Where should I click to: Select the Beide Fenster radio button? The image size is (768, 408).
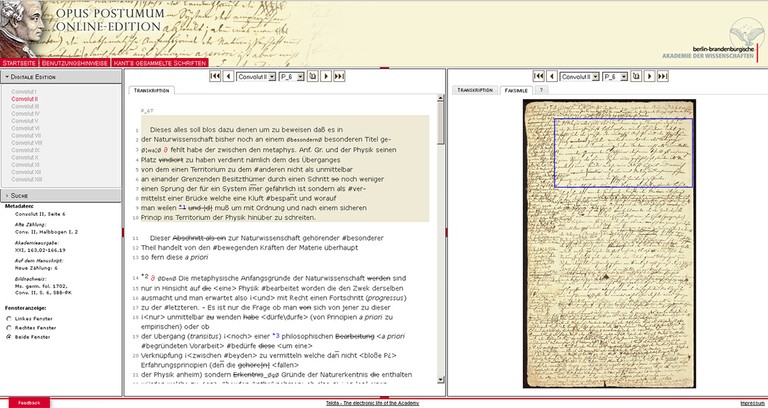tap(8, 337)
